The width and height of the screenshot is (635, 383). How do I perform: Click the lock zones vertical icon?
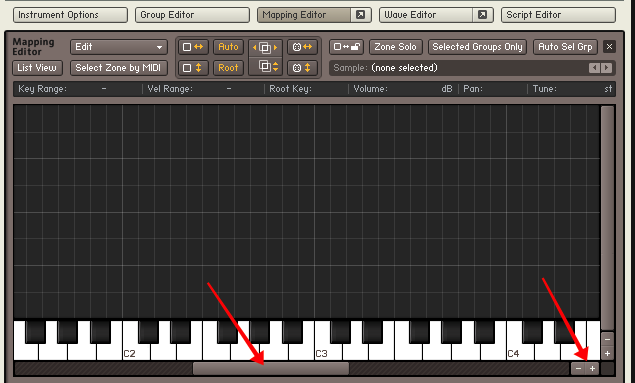click(193, 68)
